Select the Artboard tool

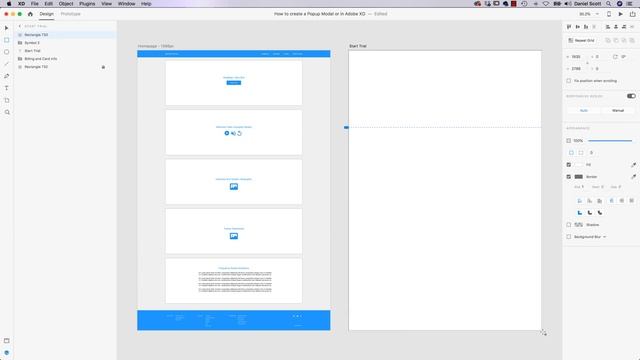coord(7,100)
